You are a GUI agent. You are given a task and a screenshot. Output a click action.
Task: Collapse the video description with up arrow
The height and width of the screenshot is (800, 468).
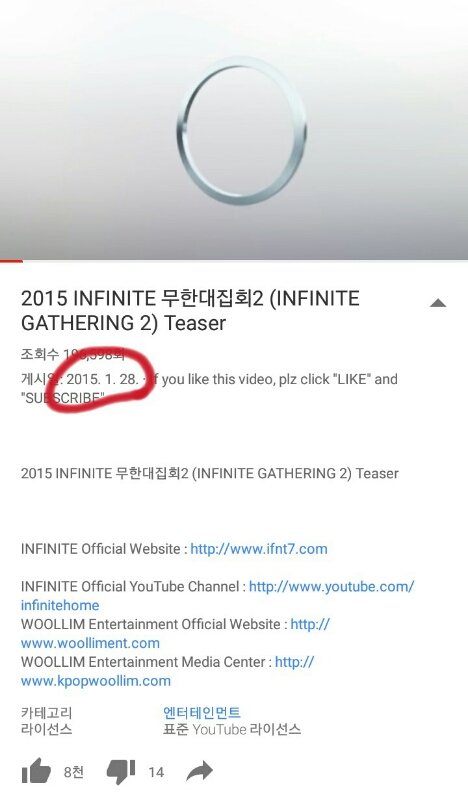438,303
